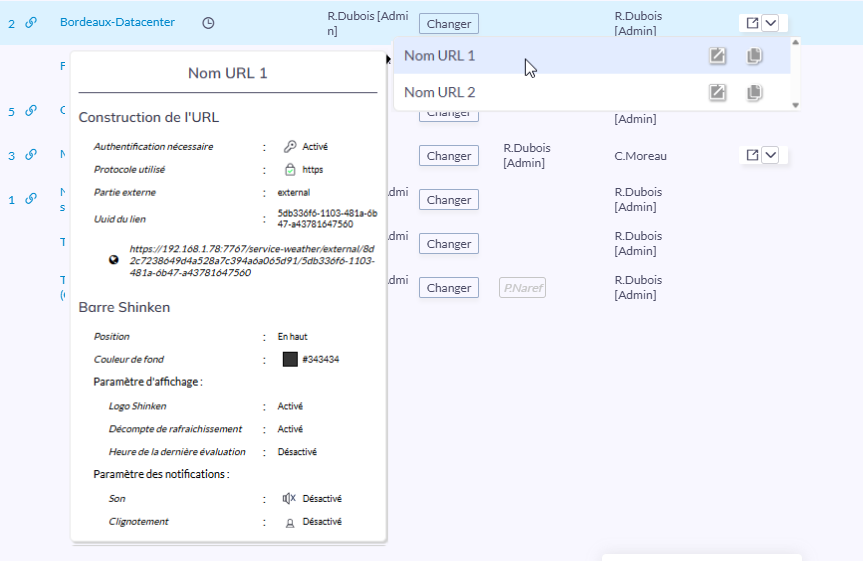
Task: Click the muted speaker icon beside Son
Action: pyautogui.click(x=289, y=498)
